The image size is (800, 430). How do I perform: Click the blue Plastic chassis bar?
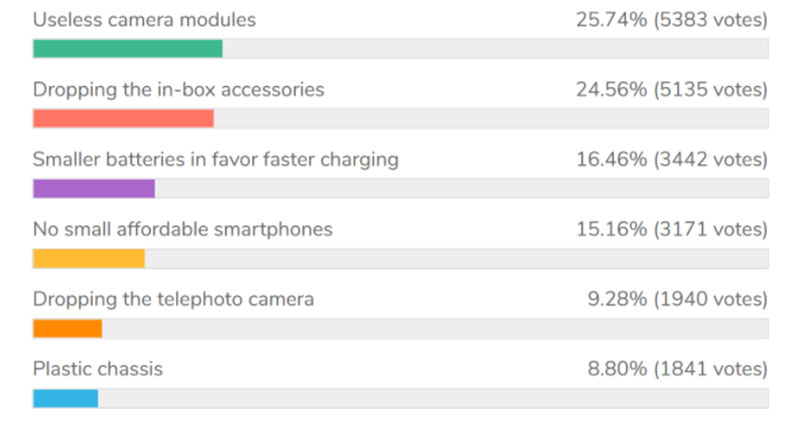[x=65, y=398]
